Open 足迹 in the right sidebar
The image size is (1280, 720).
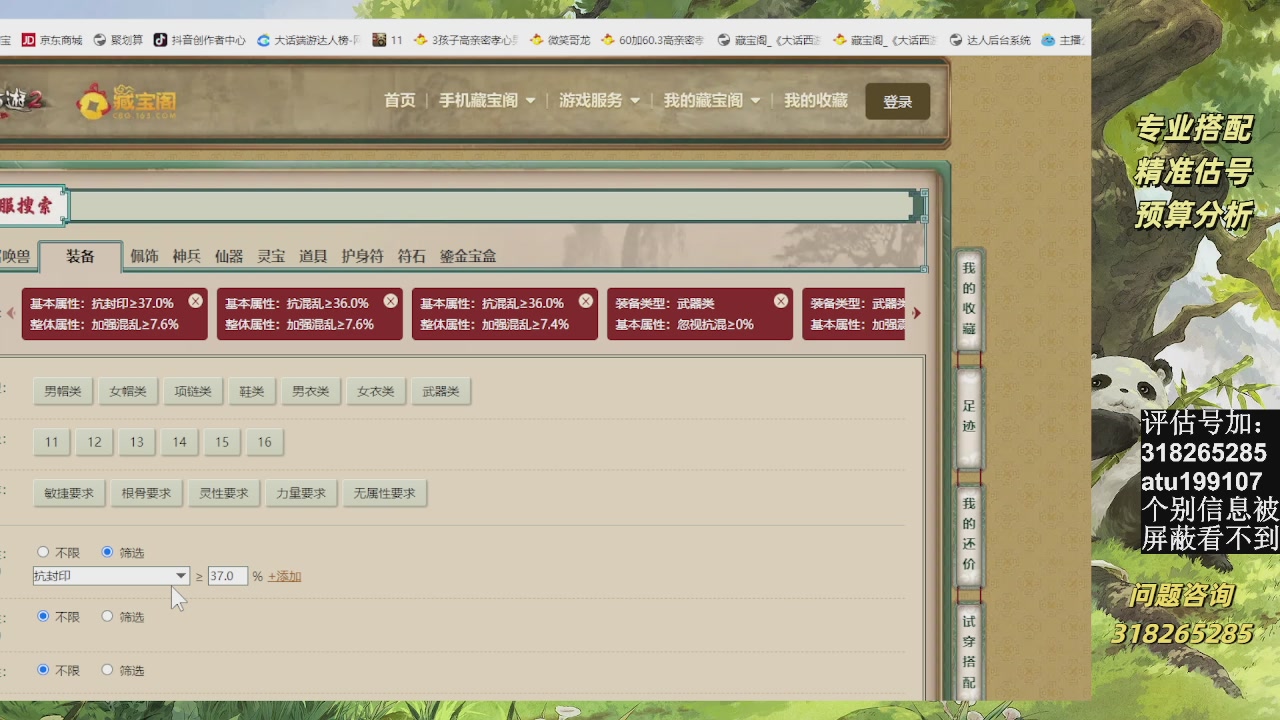click(x=969, y=416)
